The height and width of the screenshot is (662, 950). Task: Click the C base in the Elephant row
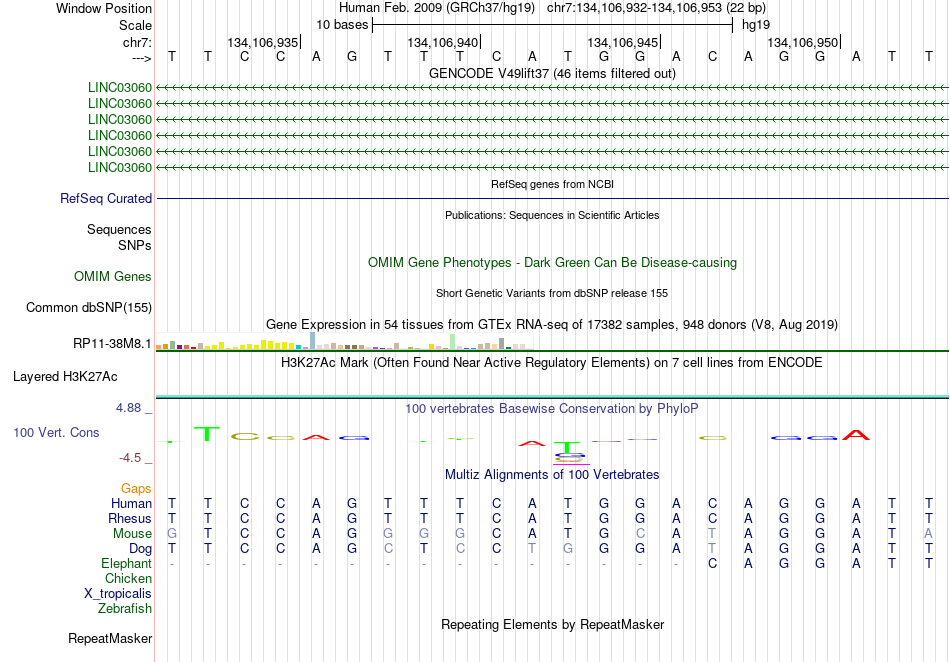tap(712, 563)
